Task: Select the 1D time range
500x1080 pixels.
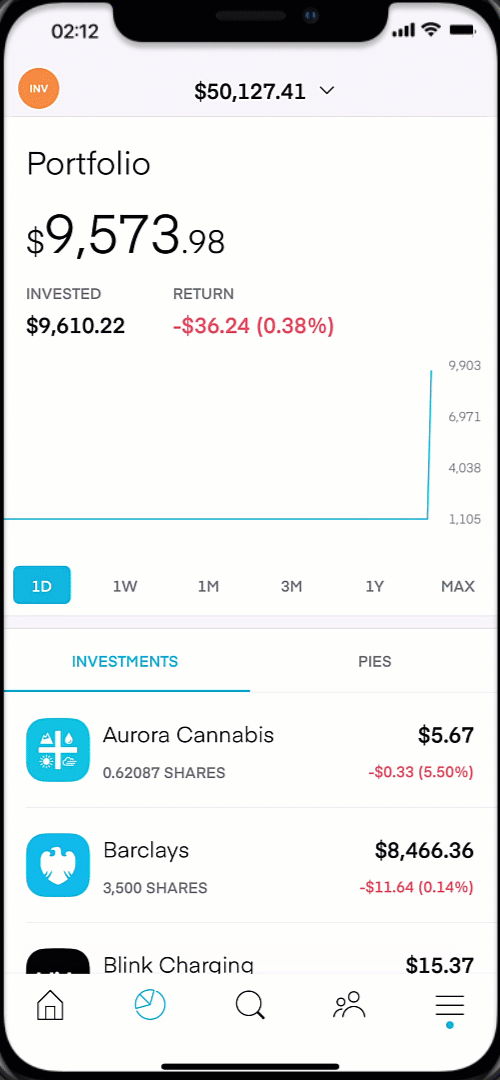Action: 42,585
